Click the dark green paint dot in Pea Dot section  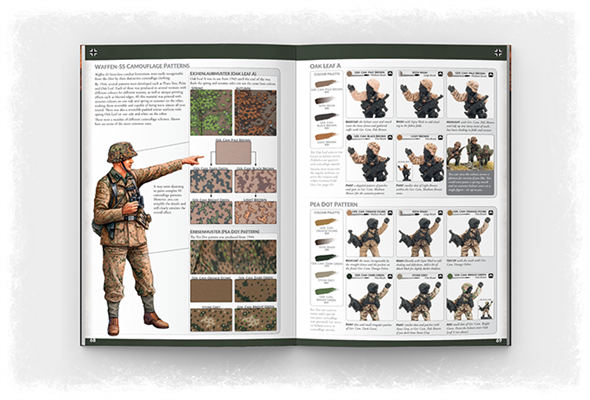pos(349,276)
